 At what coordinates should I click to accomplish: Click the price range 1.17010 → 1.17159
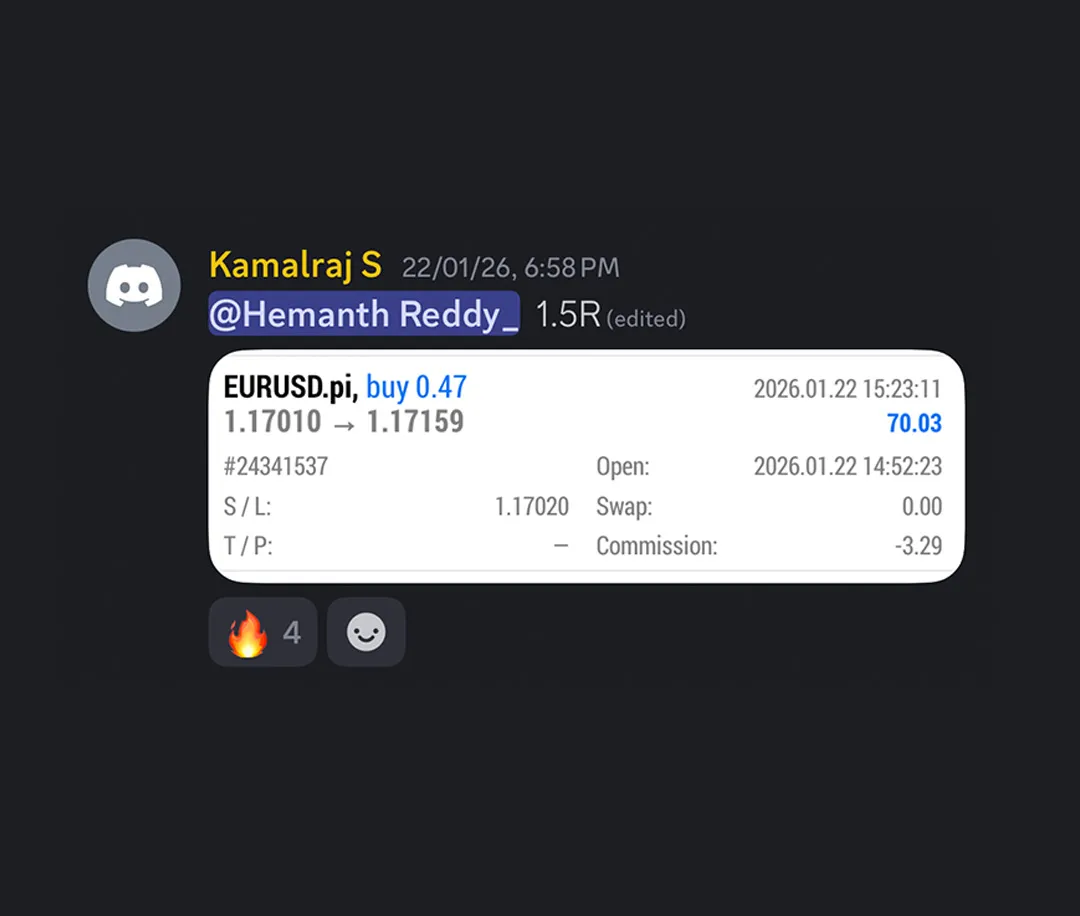pos(344,421)
